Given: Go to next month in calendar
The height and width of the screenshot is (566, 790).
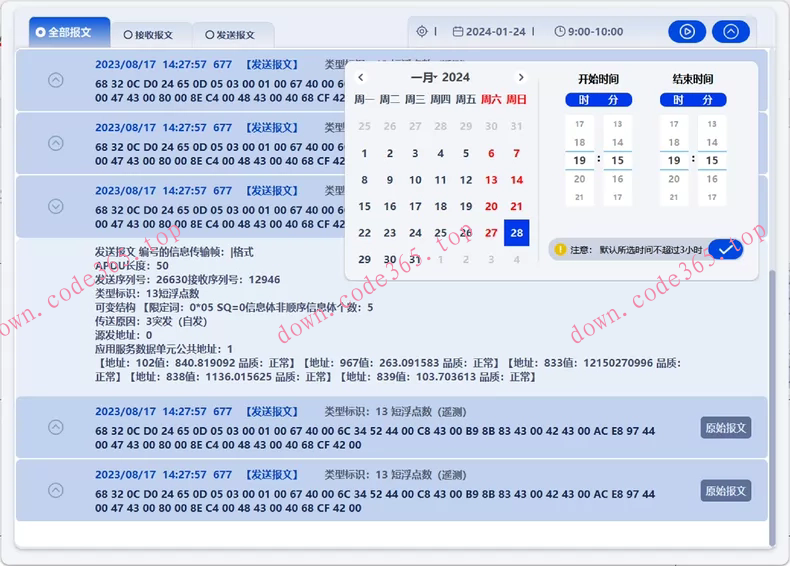Looking at the screenshot, I should pos(520,77).
